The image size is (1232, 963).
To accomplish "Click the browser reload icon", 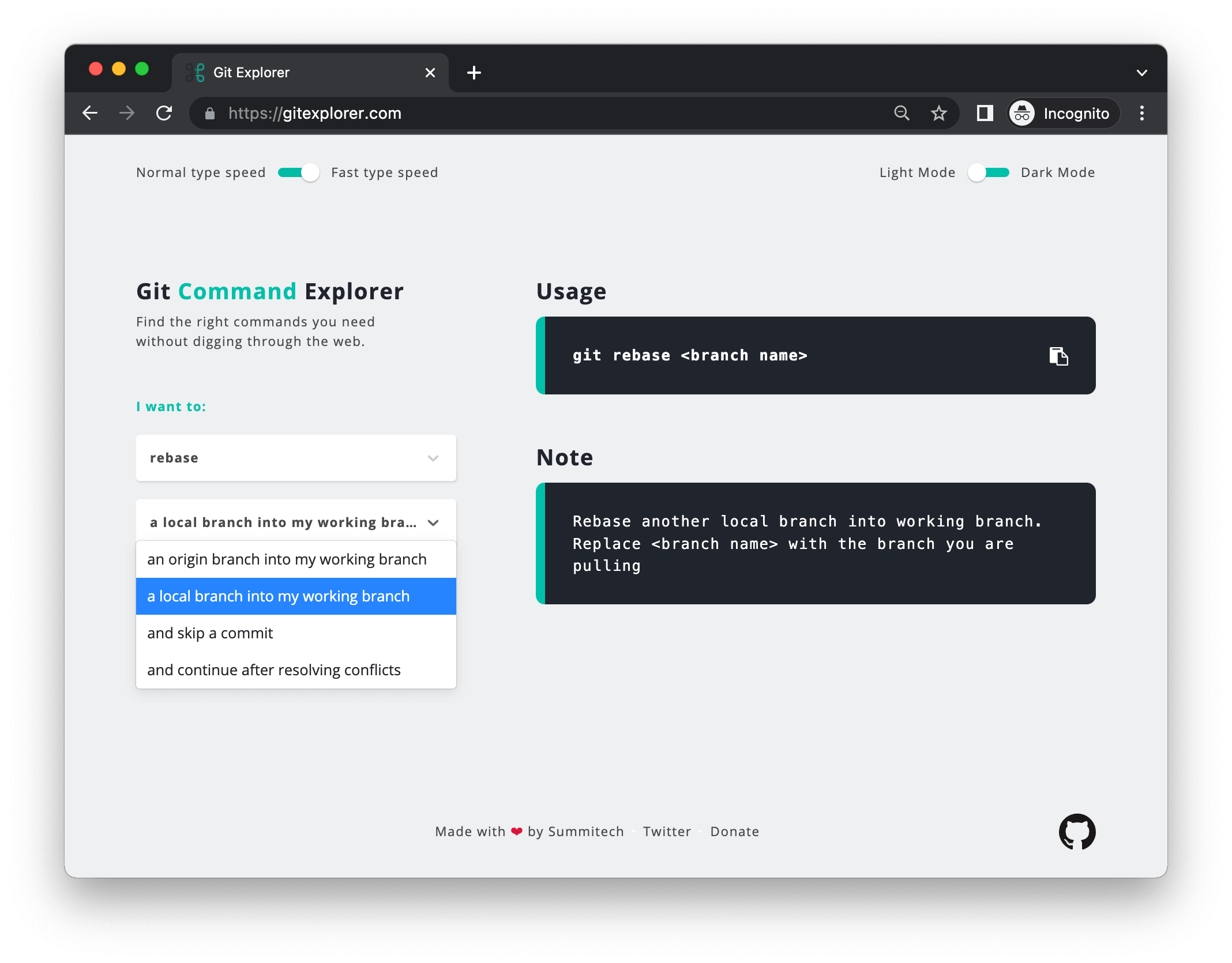I will [x=164, y=113].
